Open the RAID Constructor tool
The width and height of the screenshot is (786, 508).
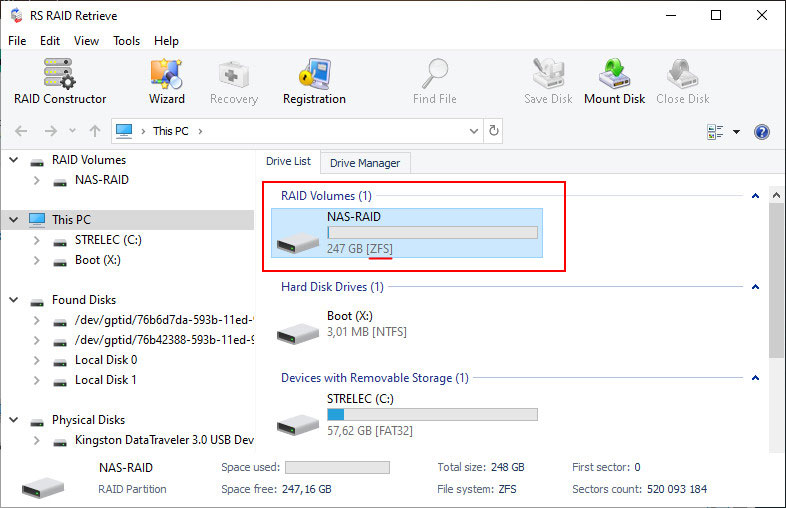59,81
